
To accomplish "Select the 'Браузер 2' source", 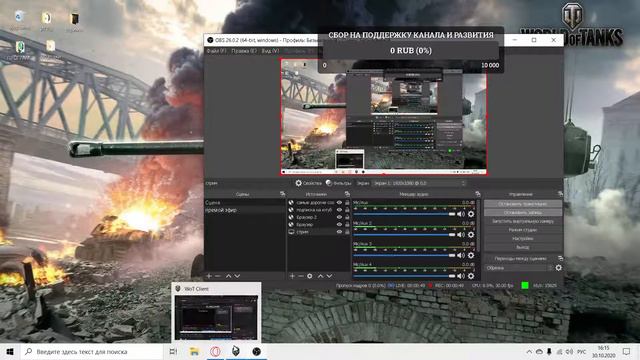I will (307, 217).
